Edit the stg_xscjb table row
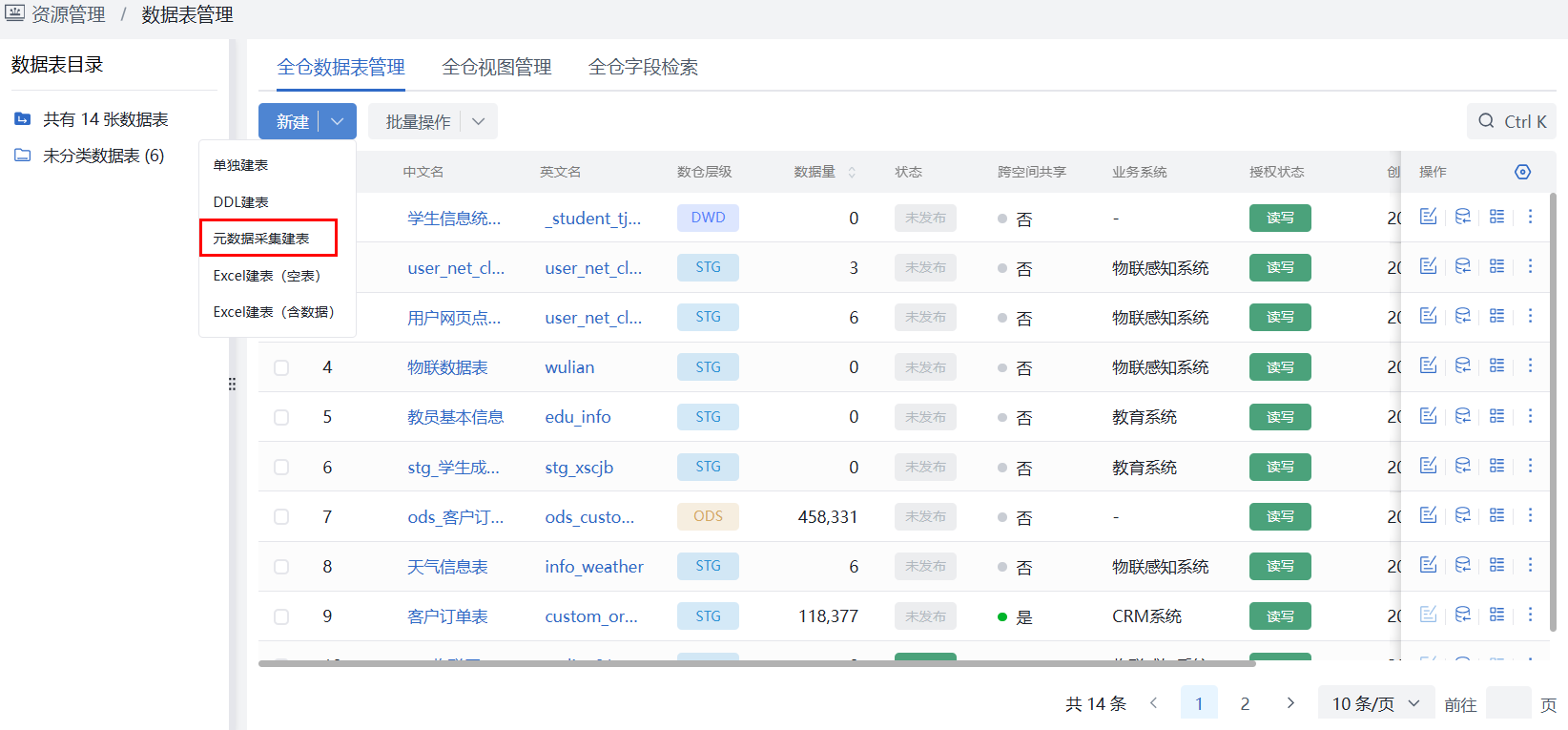This screenshot has width=1568, height=730. pos(1428,466)
